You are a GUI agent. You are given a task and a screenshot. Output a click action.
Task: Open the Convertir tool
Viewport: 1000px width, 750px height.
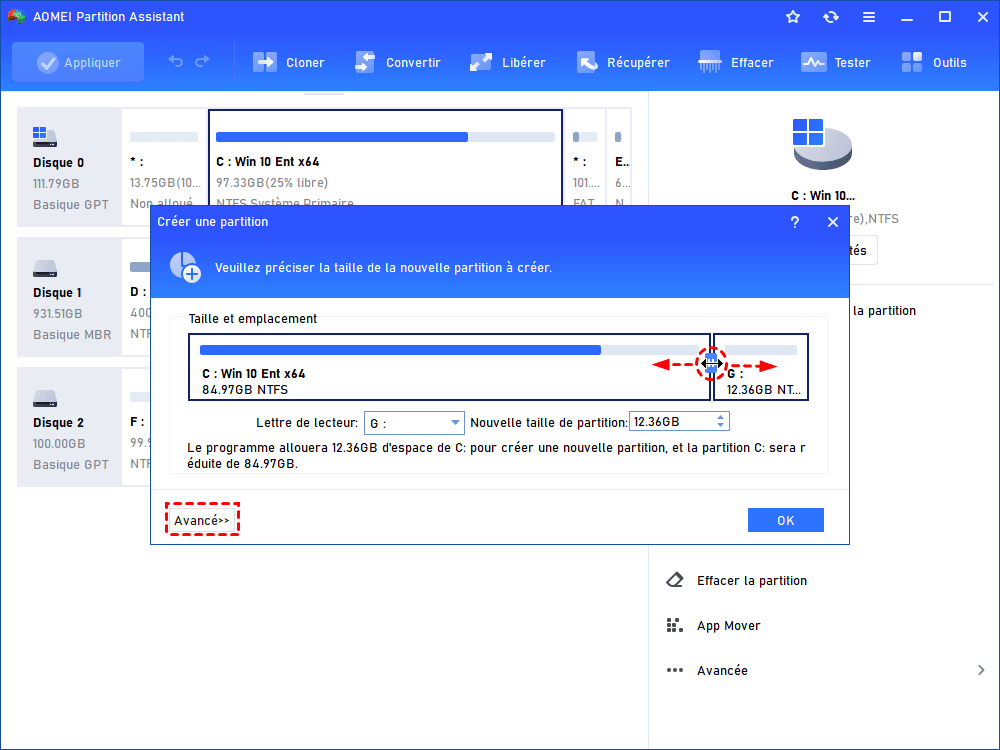(397, 62)
